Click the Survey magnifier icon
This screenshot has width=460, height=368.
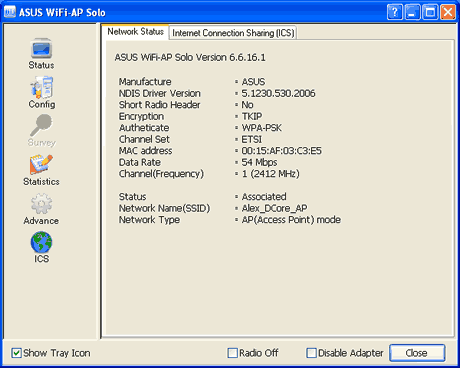click(x=41, y=125)
